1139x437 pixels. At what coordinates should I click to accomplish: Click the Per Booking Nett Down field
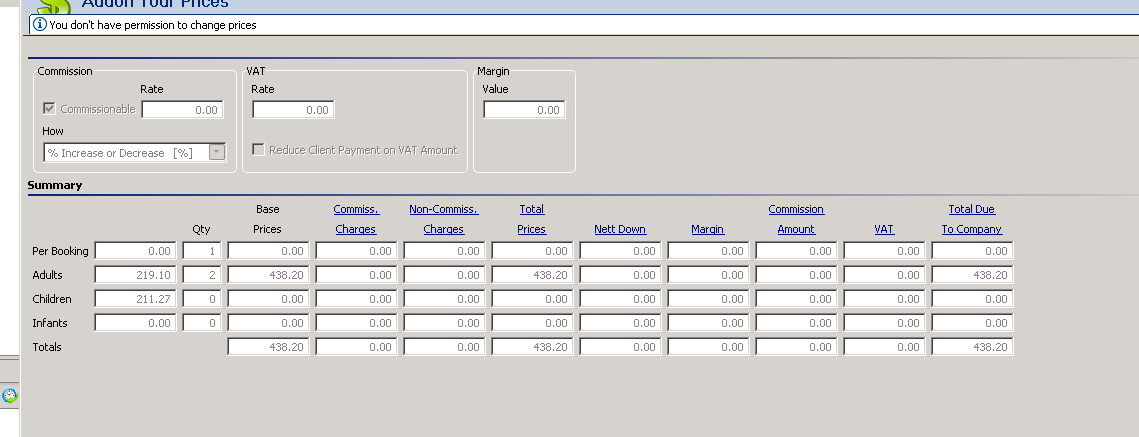click(620, 251)
